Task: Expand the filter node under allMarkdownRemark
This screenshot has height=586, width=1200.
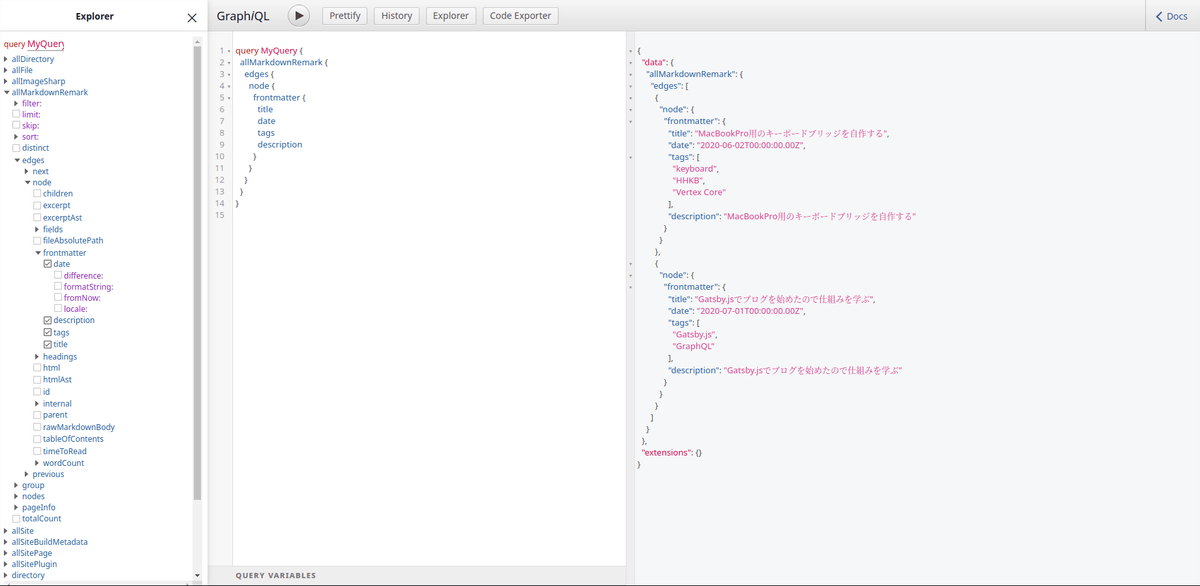Action: point(17,102)
